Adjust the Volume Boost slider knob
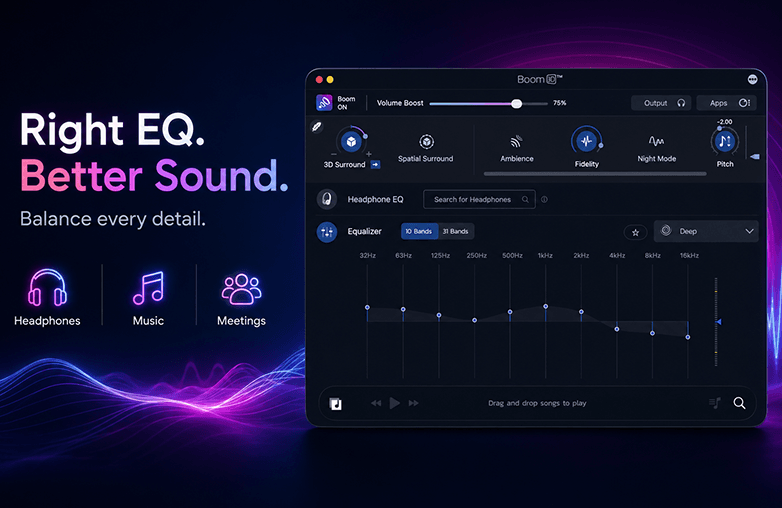This screenshot has height=508, width=782. (517, 104)
